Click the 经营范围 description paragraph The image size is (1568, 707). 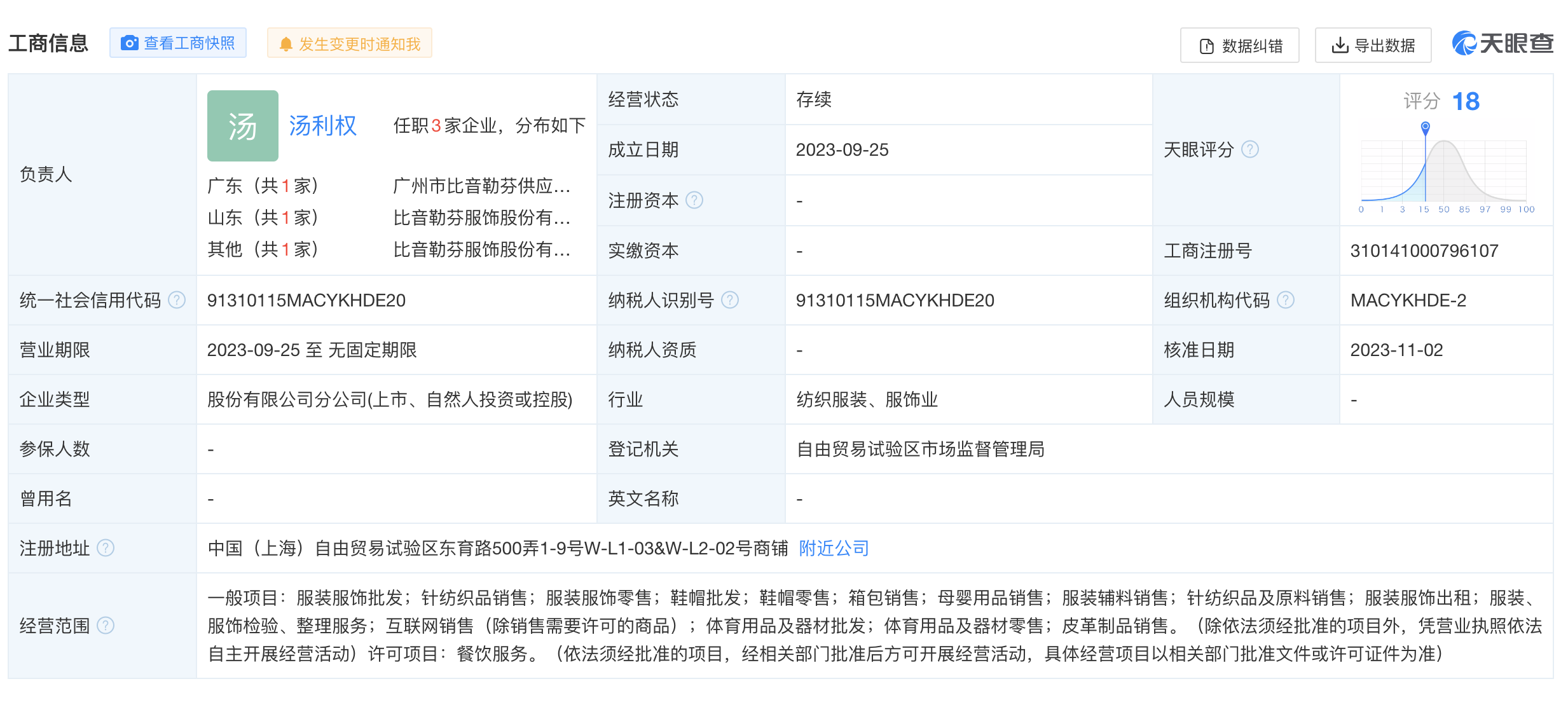[875, 626]
